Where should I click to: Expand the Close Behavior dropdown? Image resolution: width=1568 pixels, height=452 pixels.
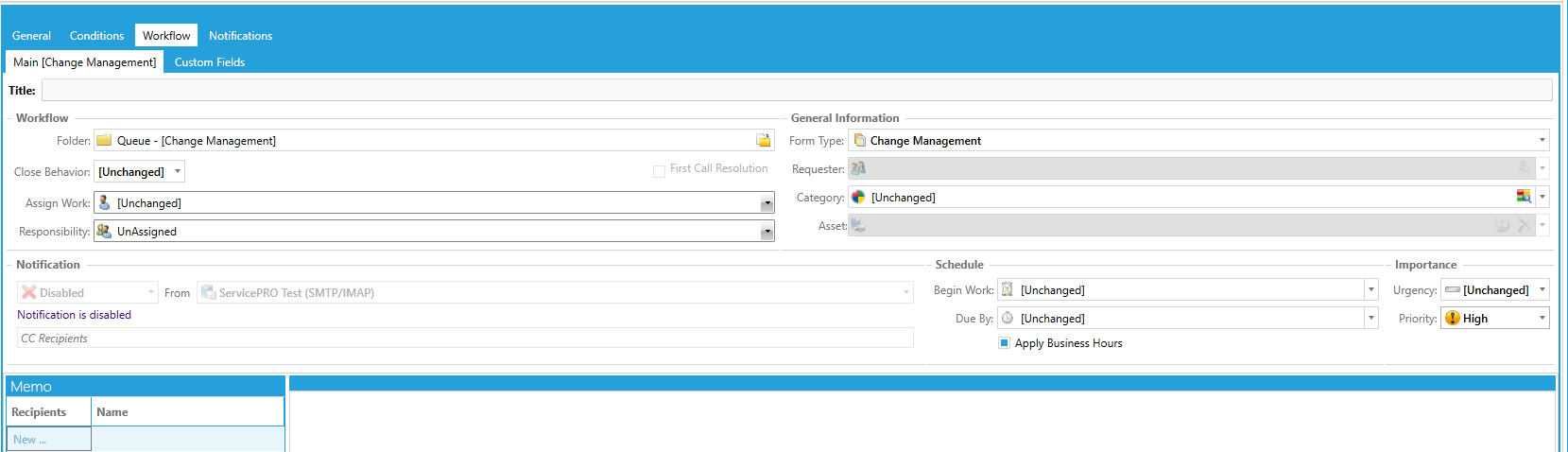pos(177,171)
